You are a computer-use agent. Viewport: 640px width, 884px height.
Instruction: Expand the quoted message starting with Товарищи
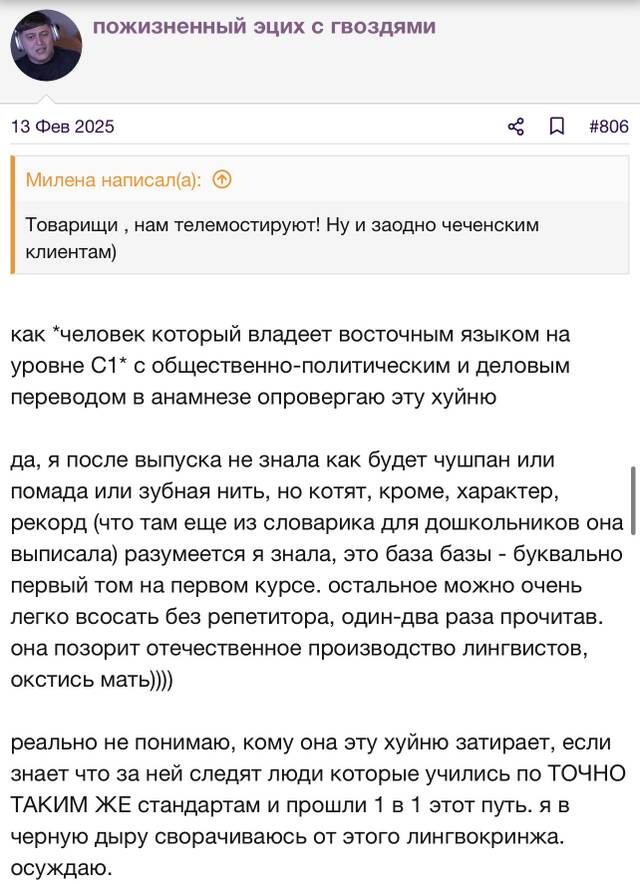point(321,238)
